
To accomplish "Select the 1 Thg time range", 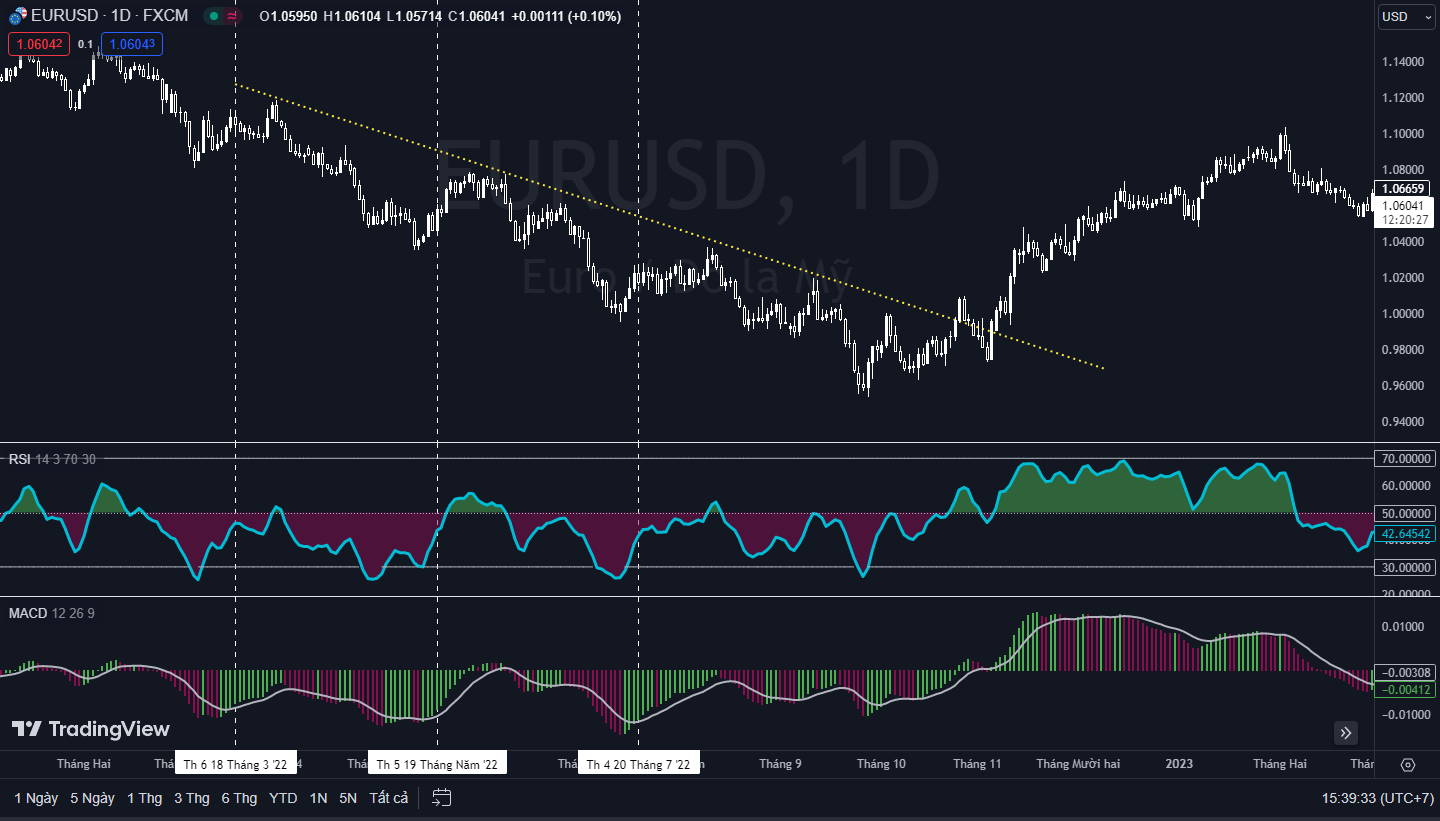I will pyautogui.click(x=144, y=798).
